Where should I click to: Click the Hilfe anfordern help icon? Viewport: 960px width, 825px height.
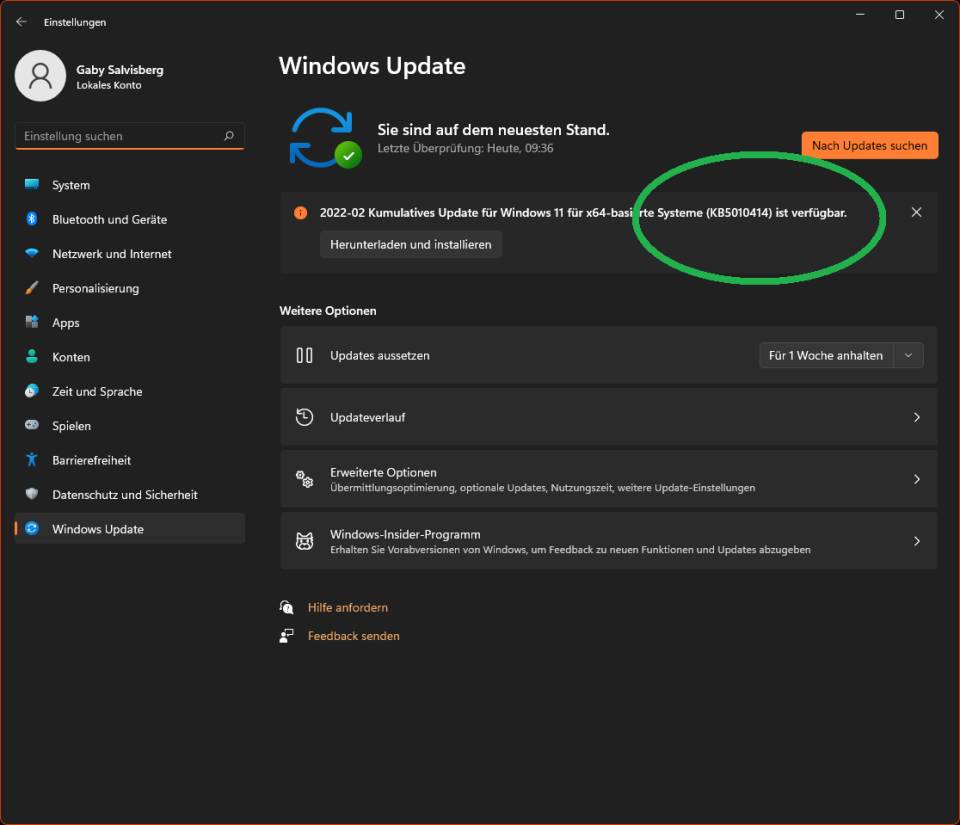tap(287, 607)
